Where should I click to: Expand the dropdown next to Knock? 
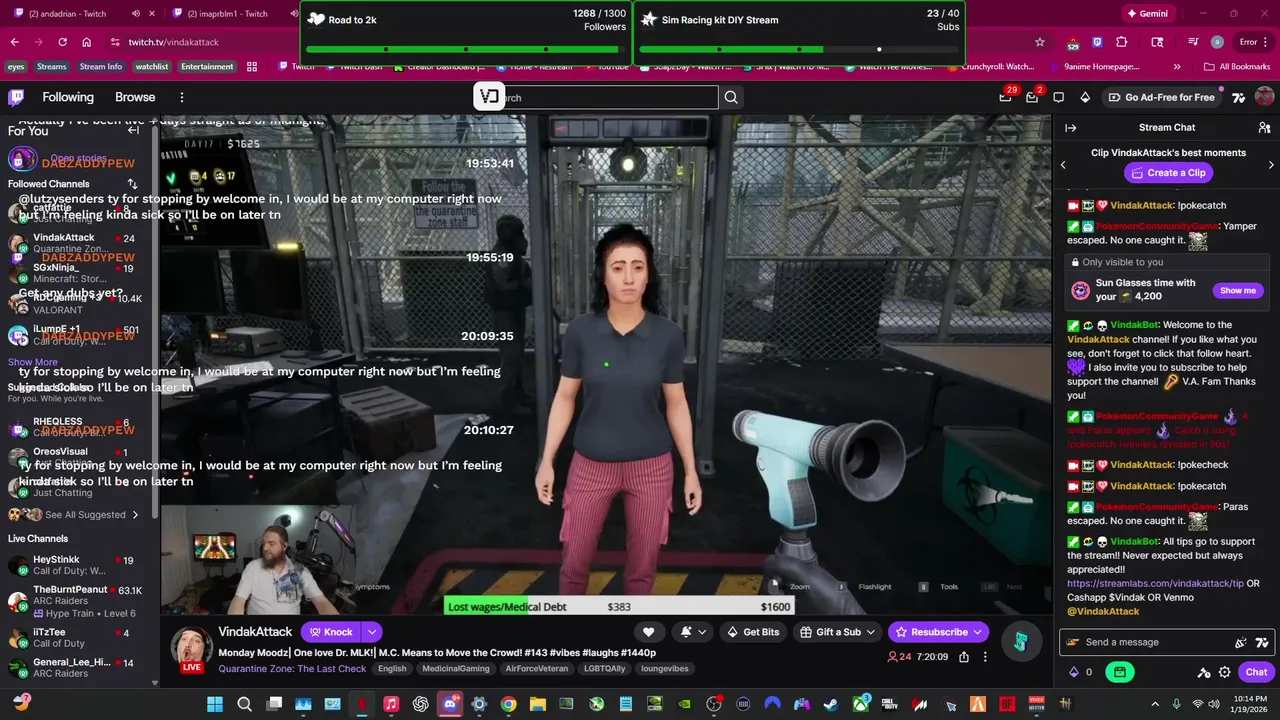pyautogui.click(x=371, y=632)
